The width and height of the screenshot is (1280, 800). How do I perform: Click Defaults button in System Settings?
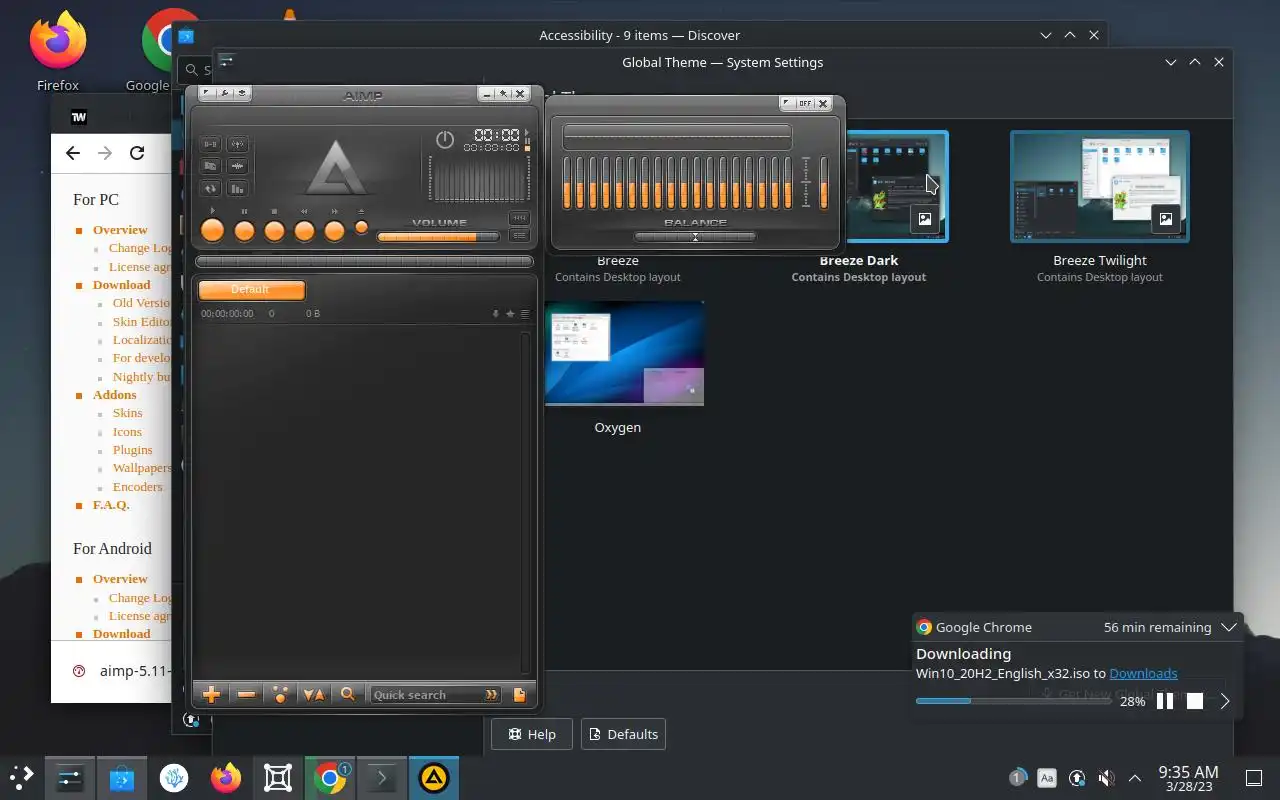coord(623,734)
